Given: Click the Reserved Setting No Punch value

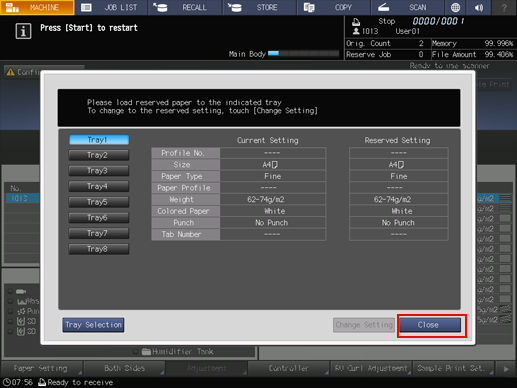Looking at the screenshot, I should pyautogui.click(x=399, y=223).
